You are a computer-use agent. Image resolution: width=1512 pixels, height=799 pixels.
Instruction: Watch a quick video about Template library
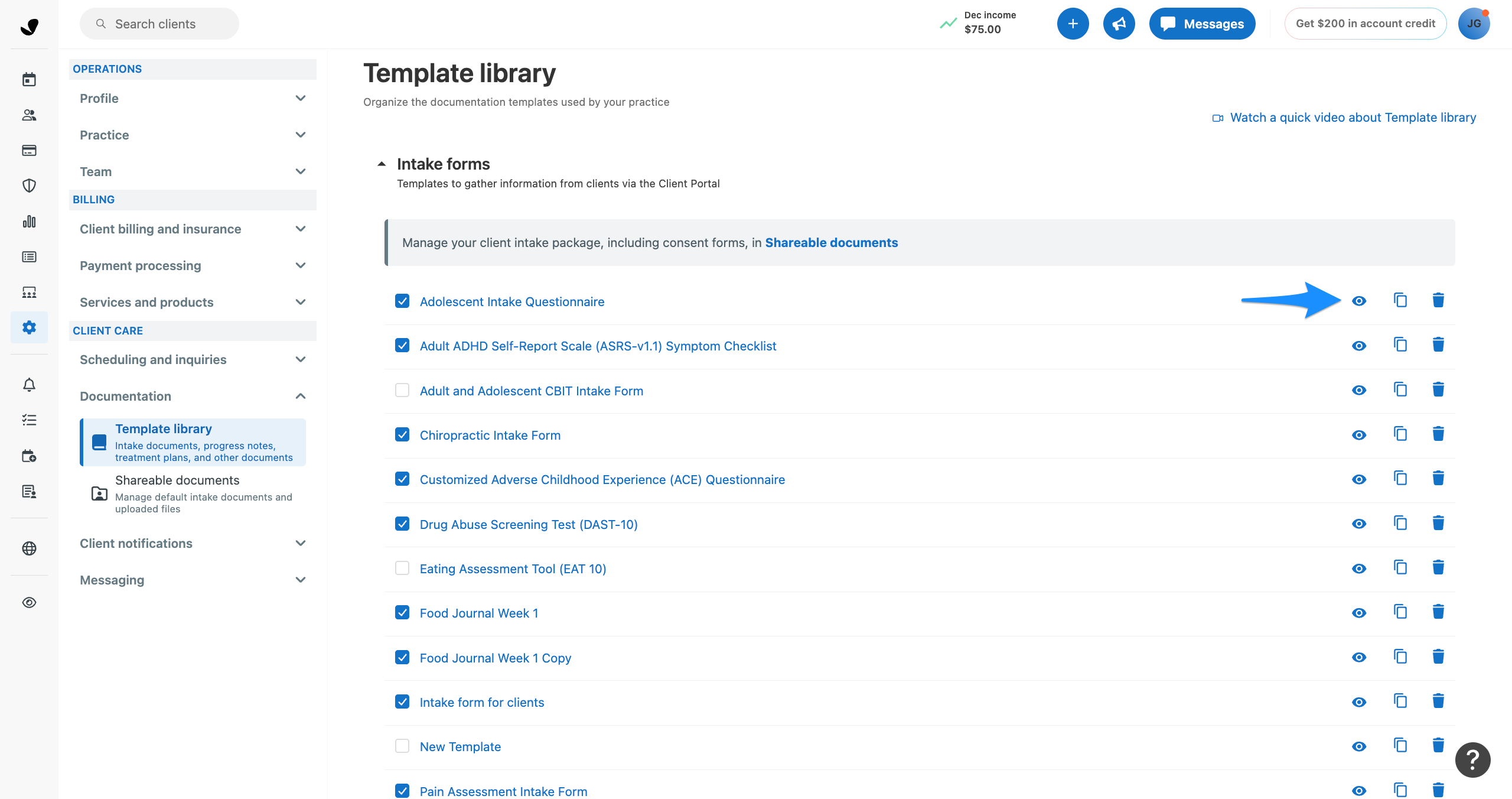tap(1344, 118)
